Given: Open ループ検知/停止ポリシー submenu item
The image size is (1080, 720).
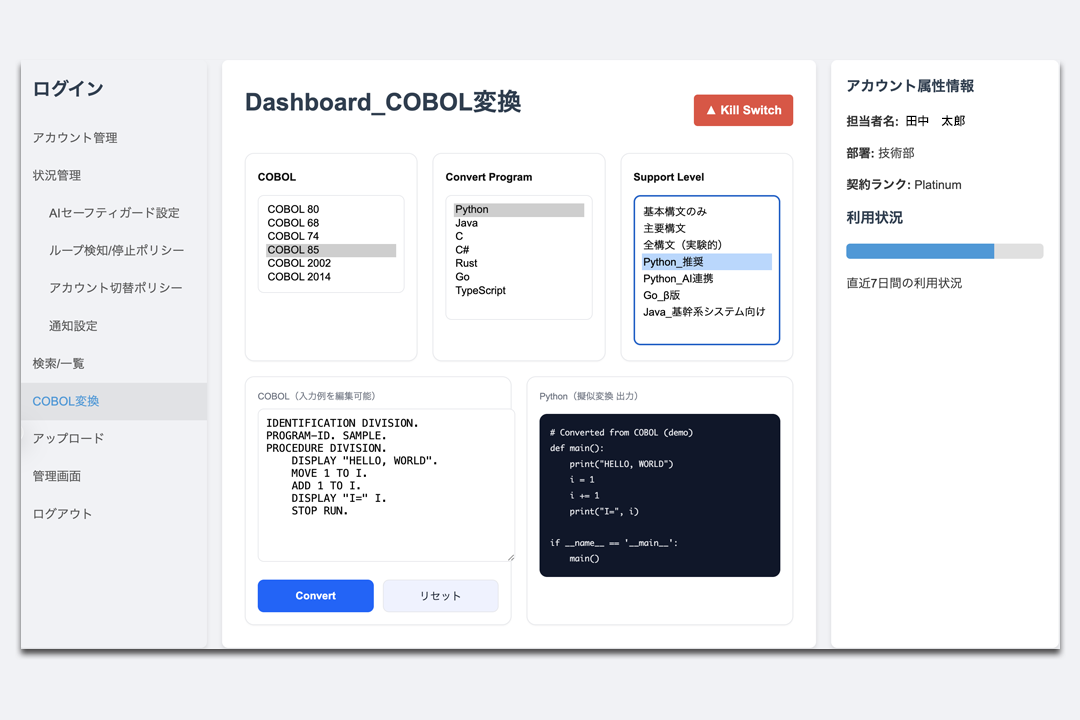Looking at the screenshot, I should (x=116, y=250).
